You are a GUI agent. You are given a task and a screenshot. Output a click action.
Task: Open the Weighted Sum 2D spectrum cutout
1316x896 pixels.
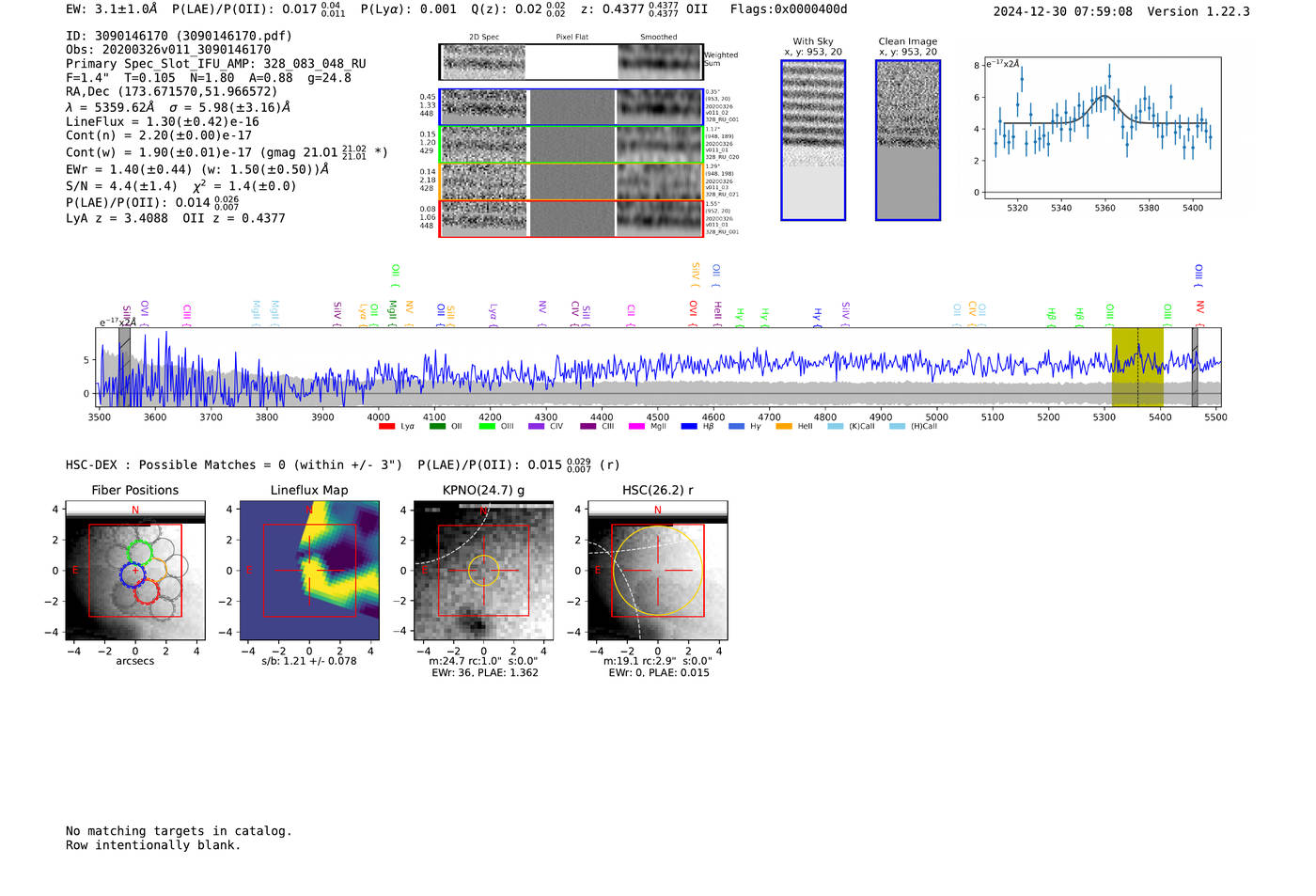(483, 62)
